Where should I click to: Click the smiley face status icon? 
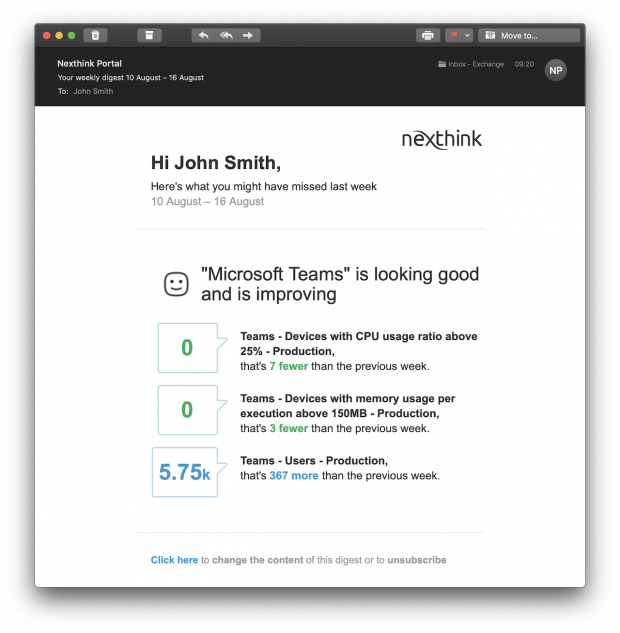click(x=176, y=284)
